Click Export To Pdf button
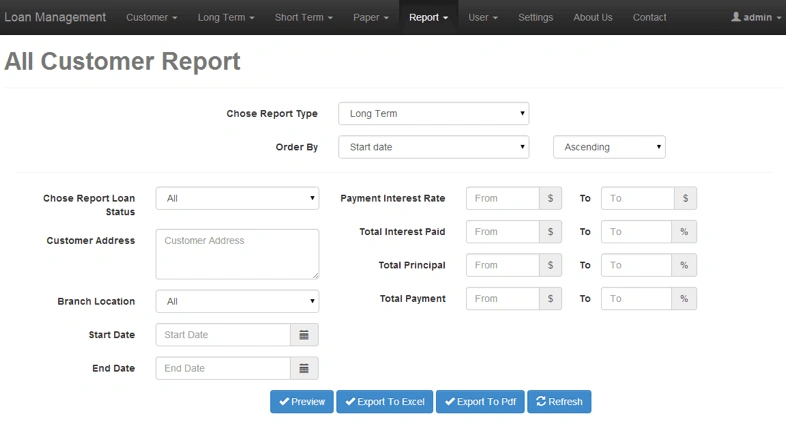 480,402
